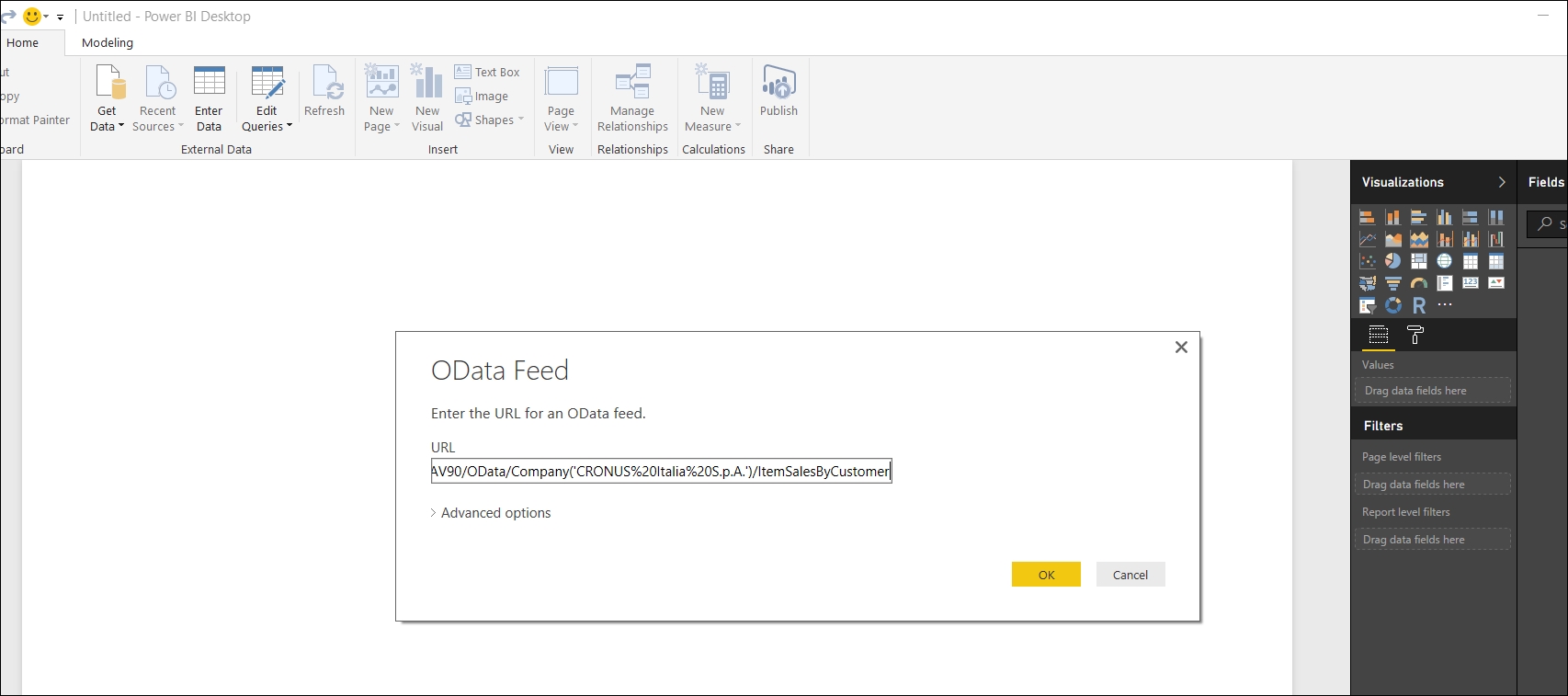Select the Matrix visualization
This screenshot has height=696, width=1568.
point(1496,261)
